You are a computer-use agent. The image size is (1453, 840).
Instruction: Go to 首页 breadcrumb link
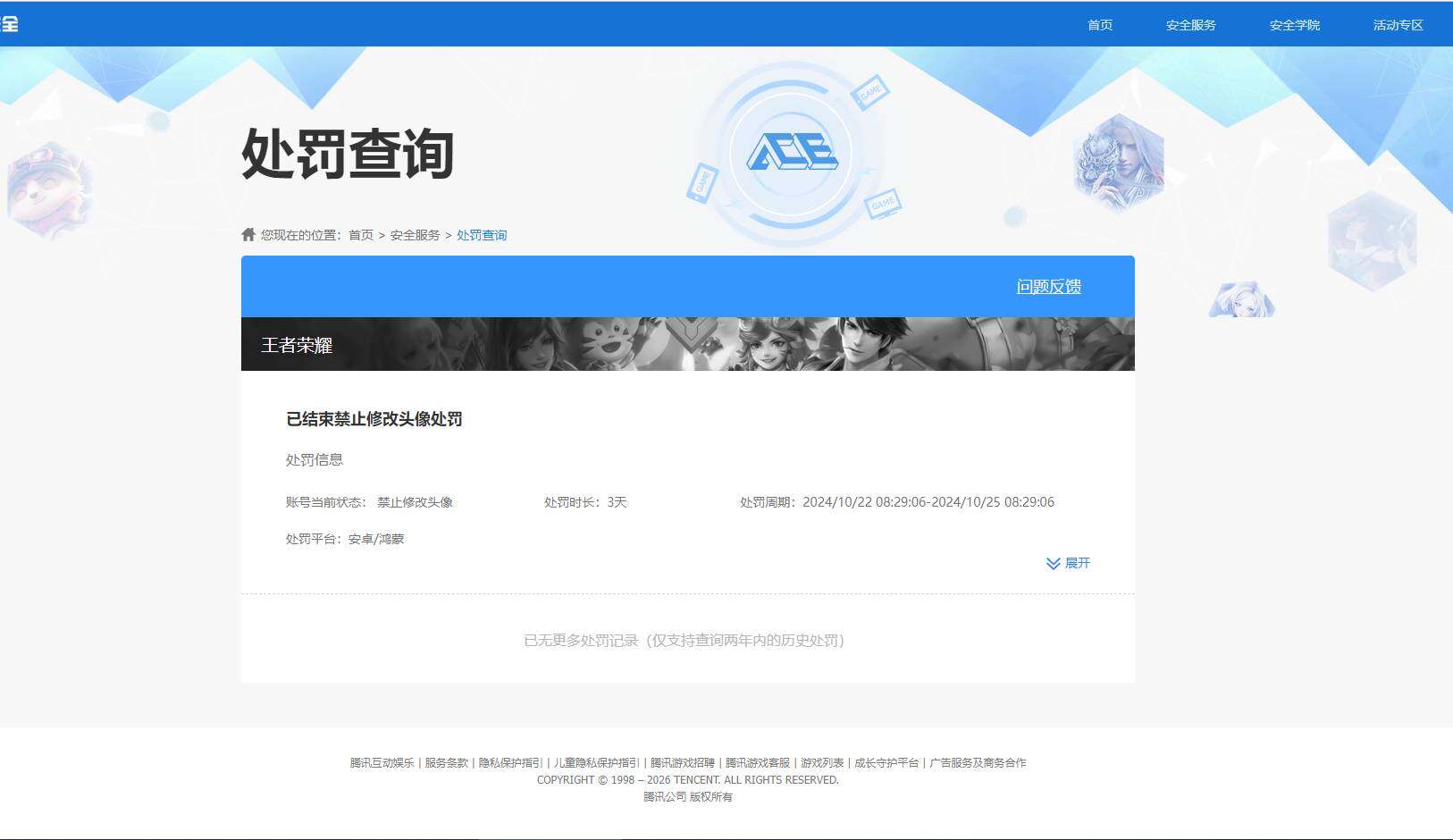pos(361,235)
